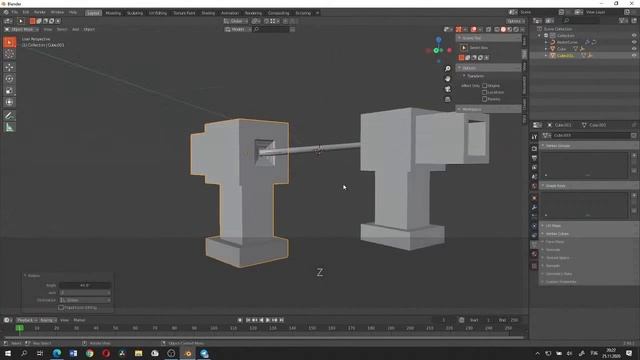Select the Move tool
The height and width of the screenshot is (360, 640).
point(9,67)
